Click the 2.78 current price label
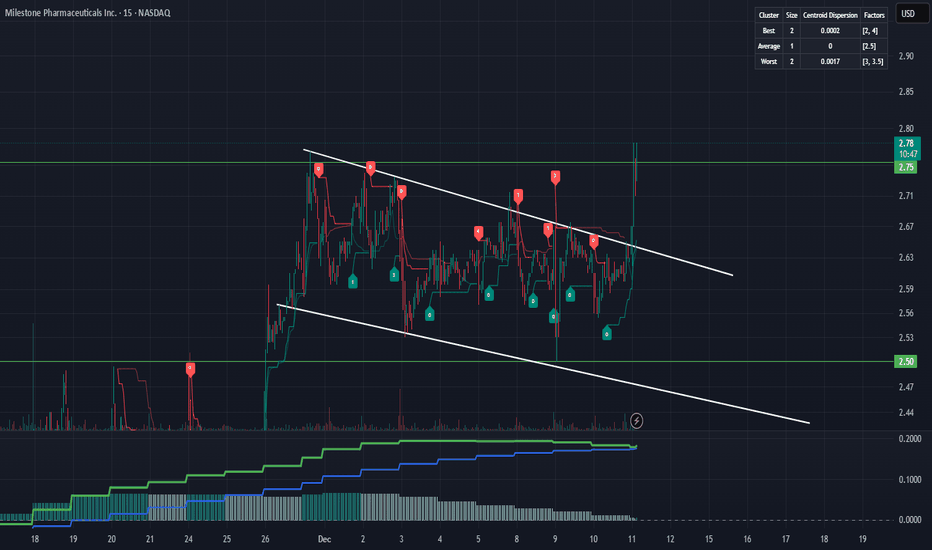Viewport: 932px width, 550px height. (x=907, y=148)
